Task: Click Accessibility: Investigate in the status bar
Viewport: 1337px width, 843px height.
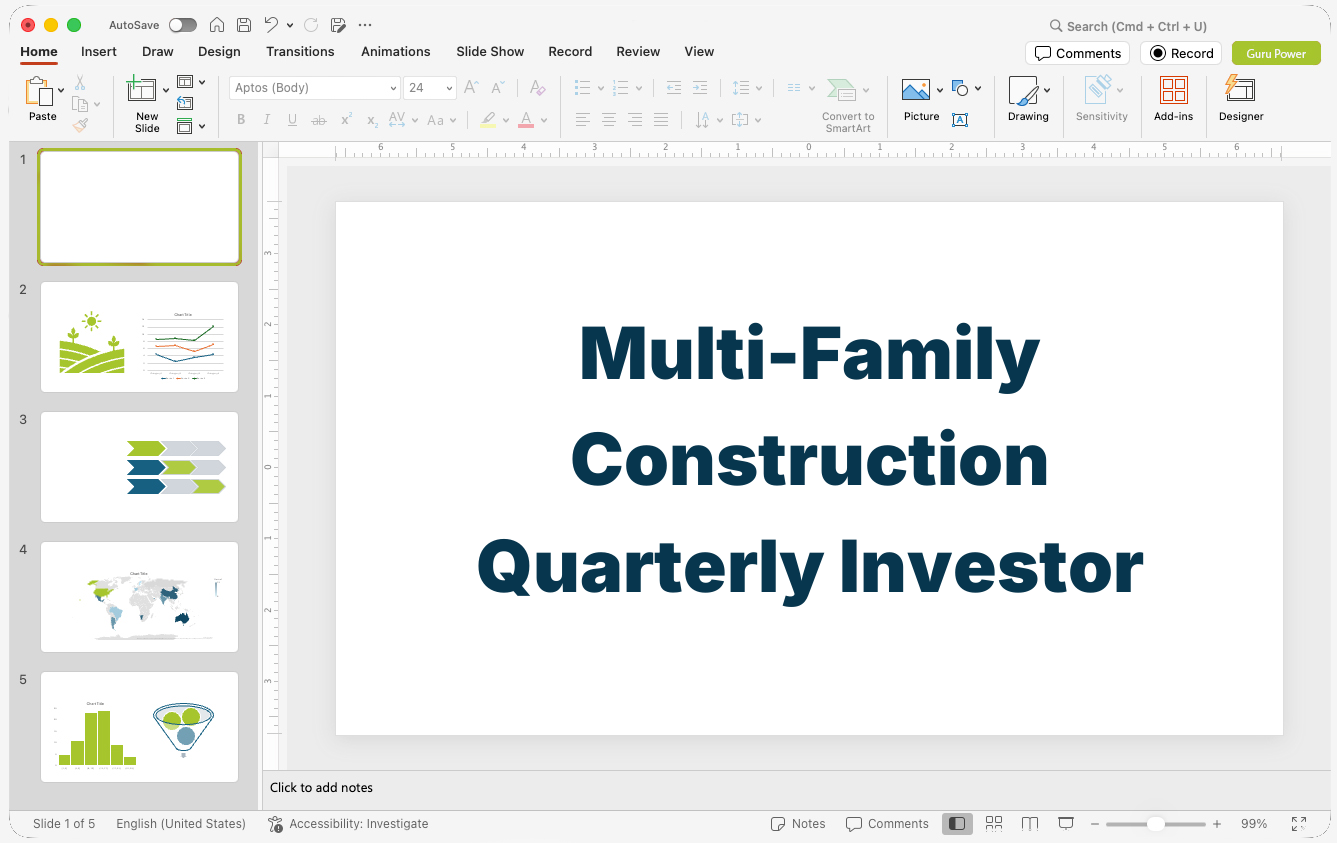Action: (x=348, y=824)
